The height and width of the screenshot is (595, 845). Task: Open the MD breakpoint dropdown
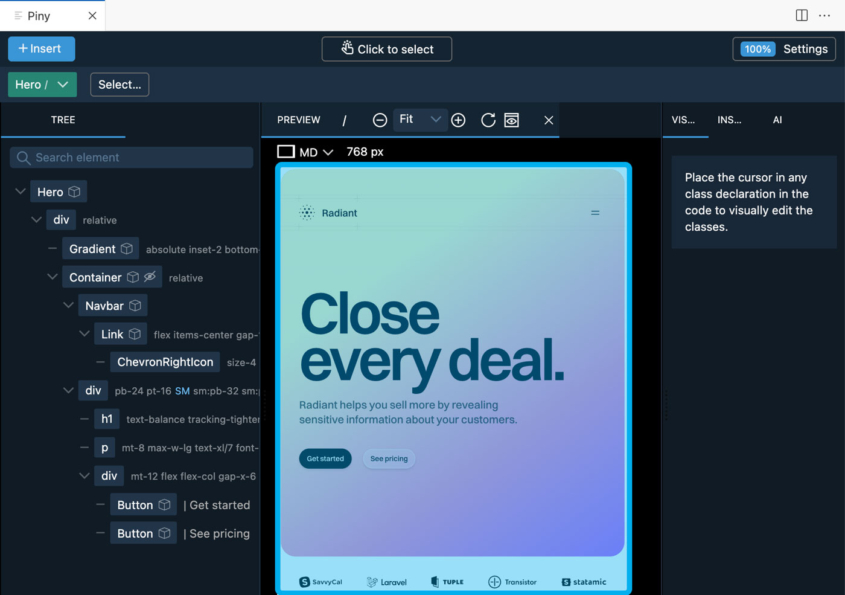click(x=327, y=151)
